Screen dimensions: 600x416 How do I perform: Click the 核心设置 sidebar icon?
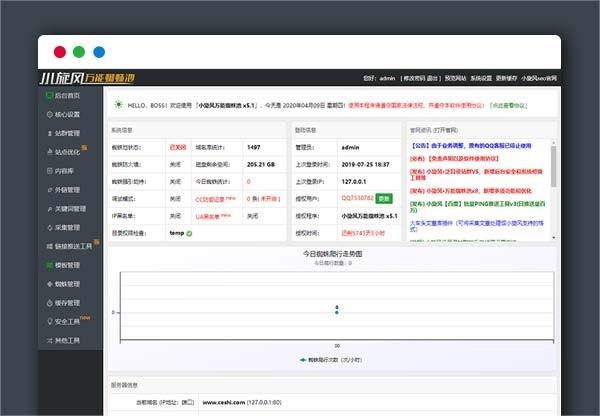coord(48,114)
